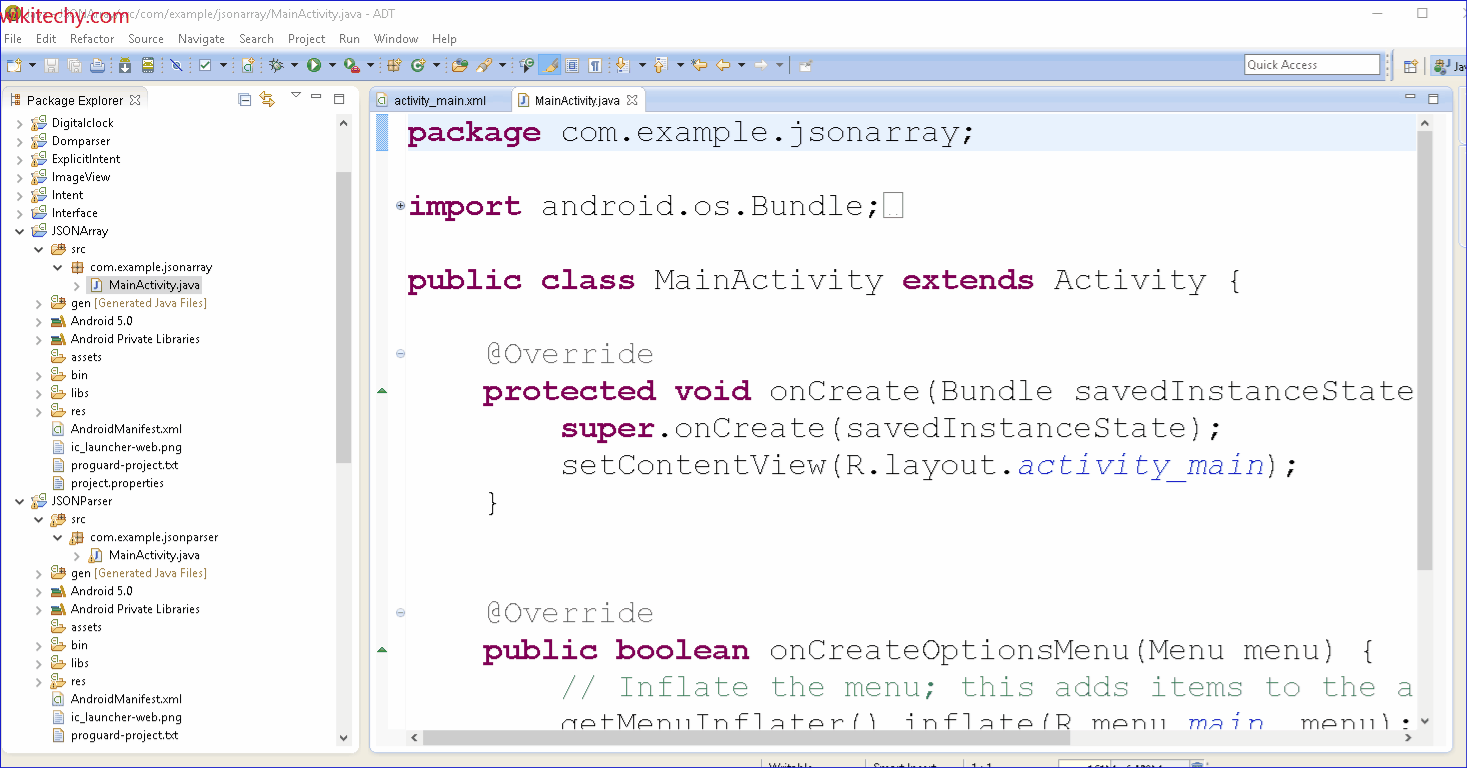
Task: Click the Java perspective button
Action: coord(1448,66)
